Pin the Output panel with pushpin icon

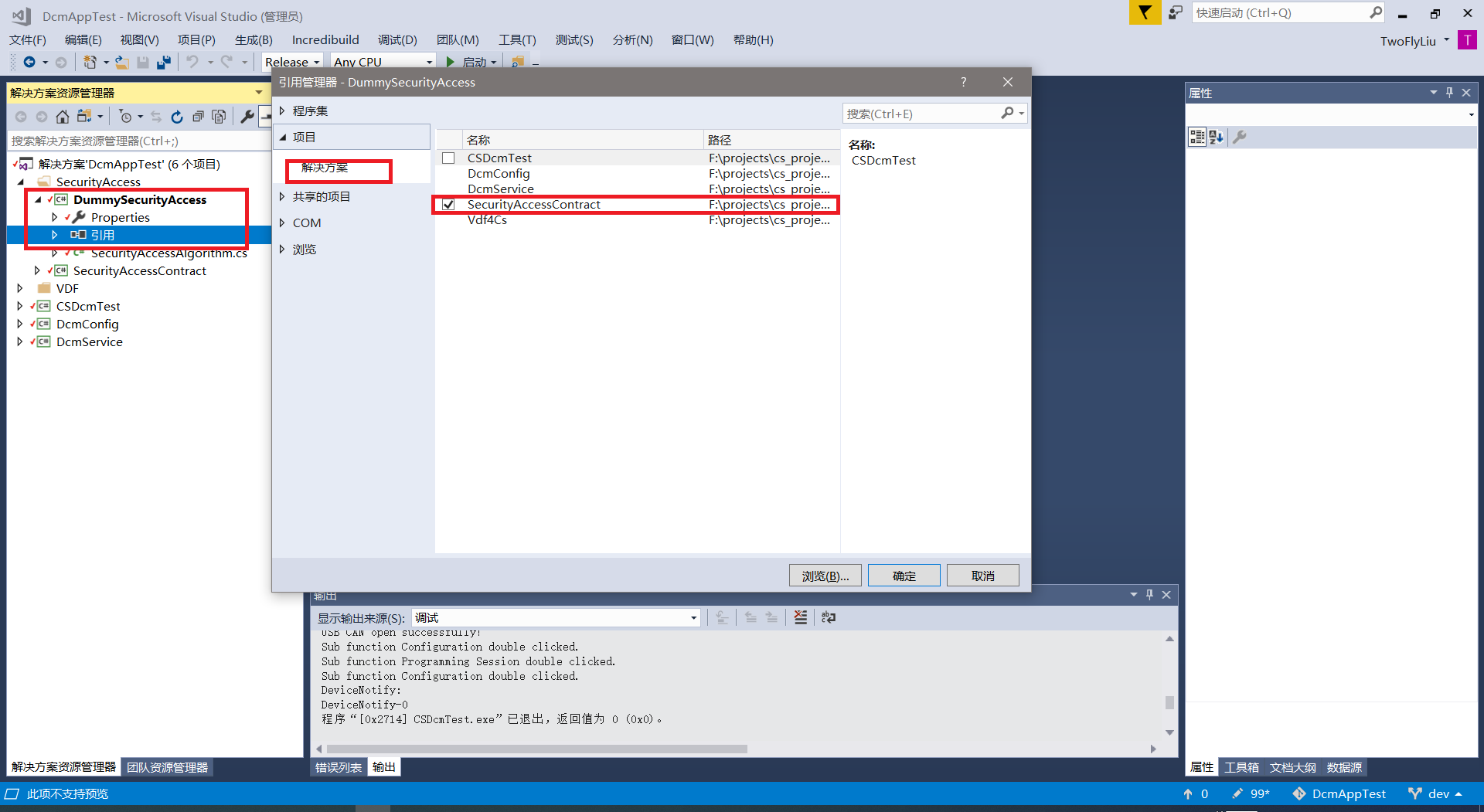pyautogui.click(x=1150, y=594)
